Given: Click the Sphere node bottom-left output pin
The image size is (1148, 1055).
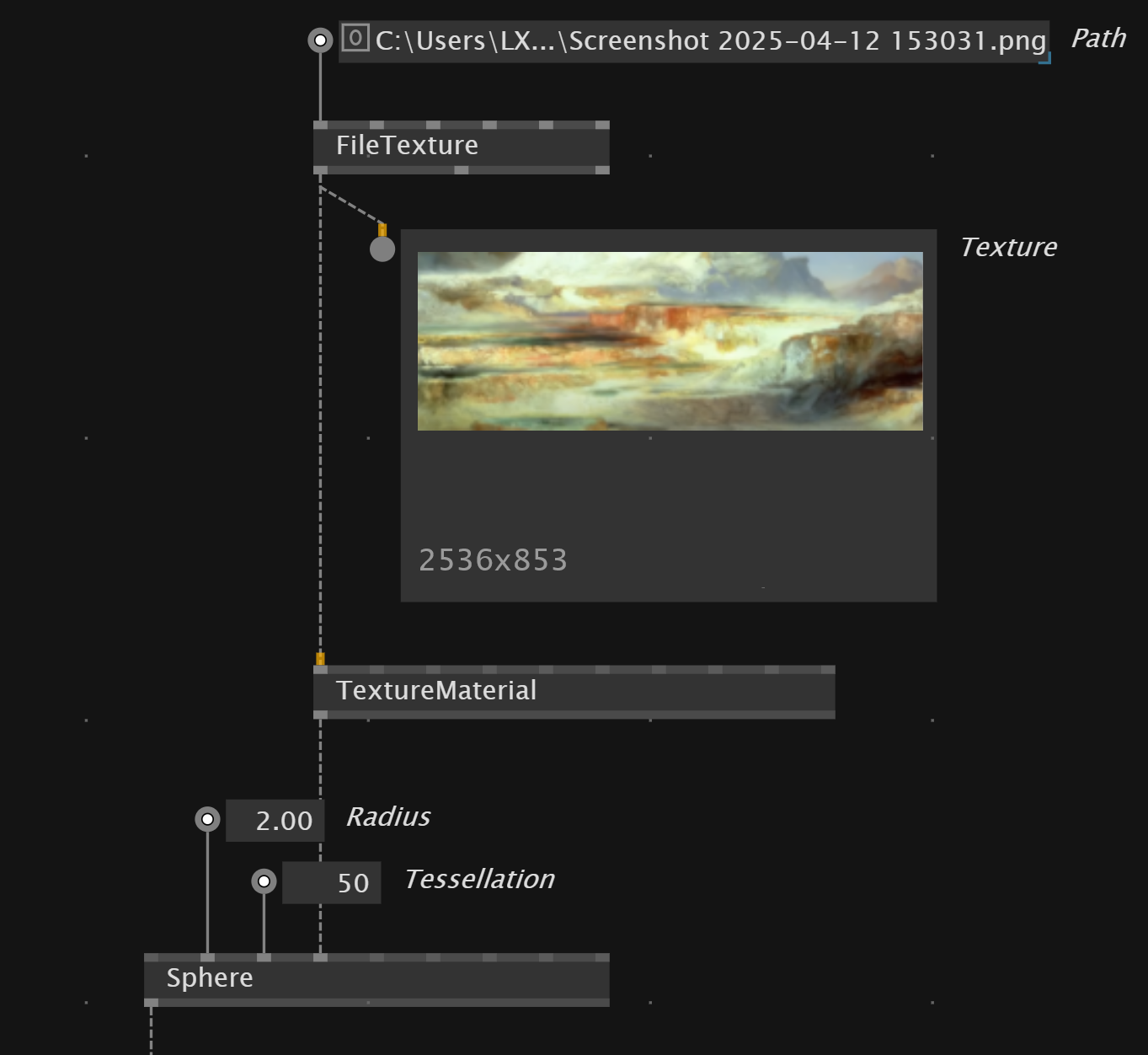Looking at the screenshot, I should (x=151, y=1003).
